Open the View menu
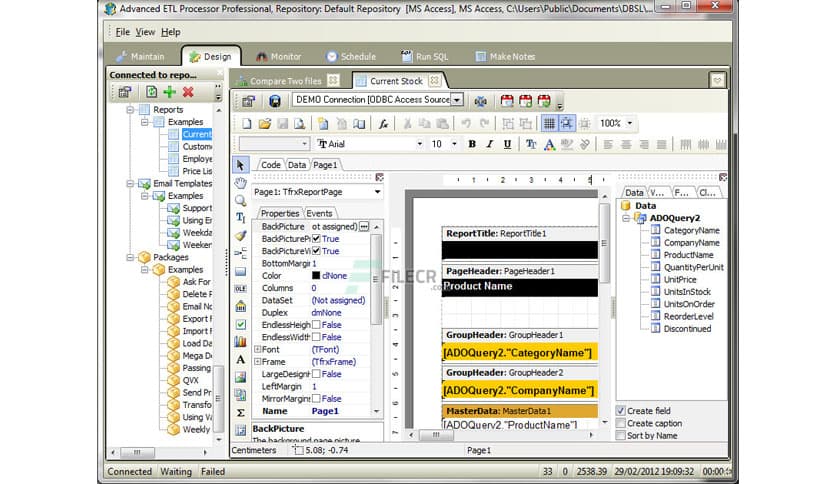 [145, 32]
